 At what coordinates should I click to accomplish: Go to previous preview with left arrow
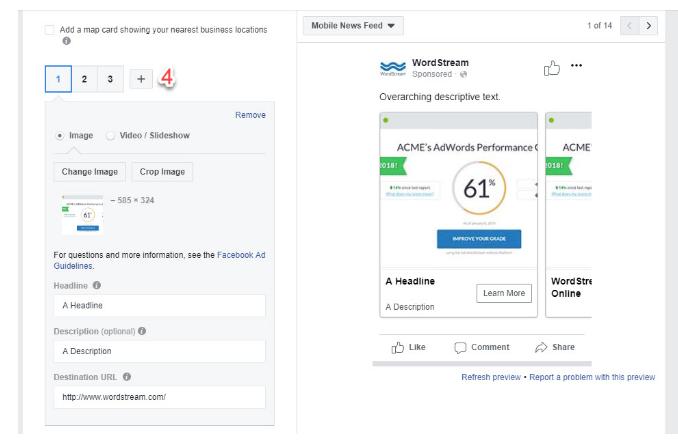coord(629,26)
